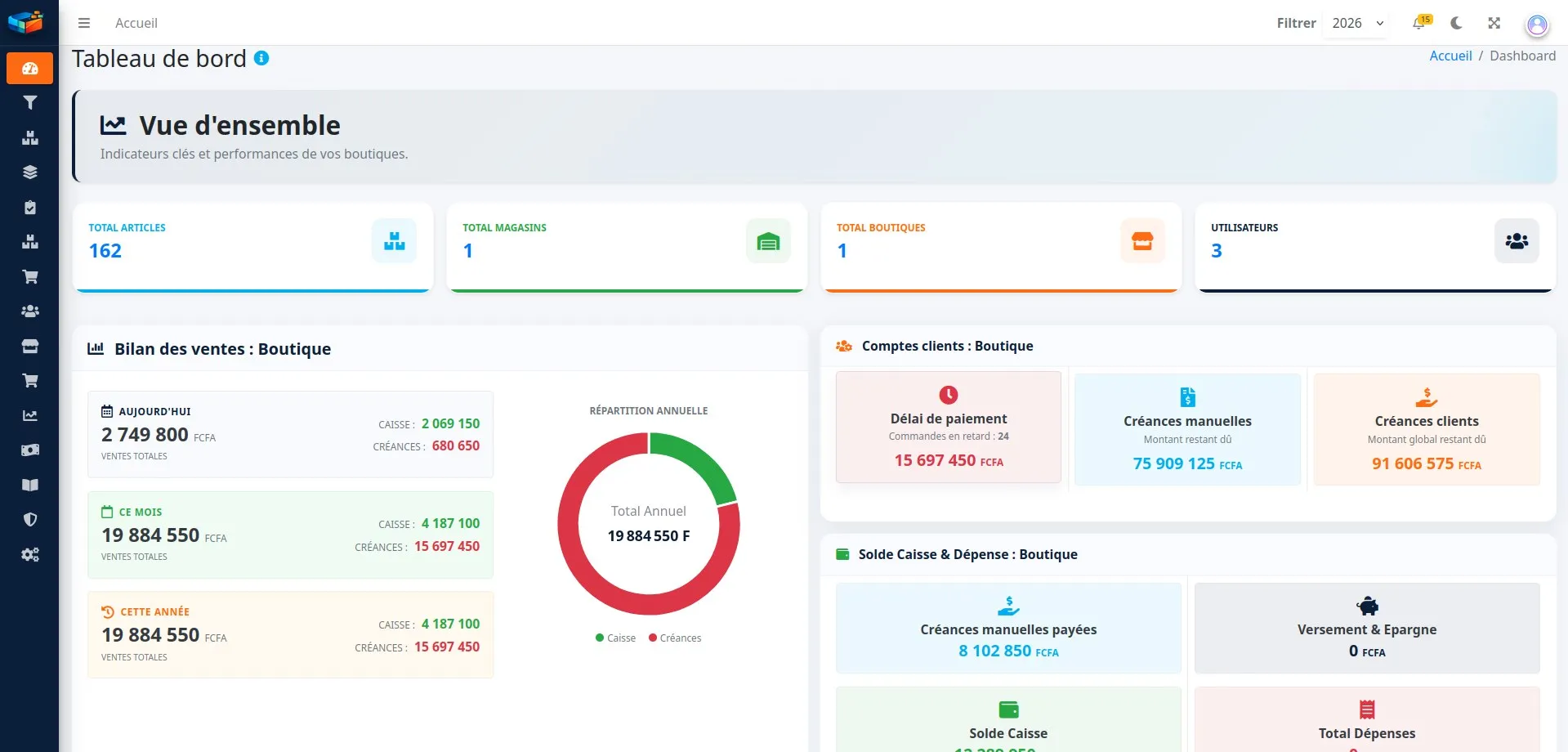Open the Créances manuelles card
The image size is (1568, 752).
coord(1187,429)
